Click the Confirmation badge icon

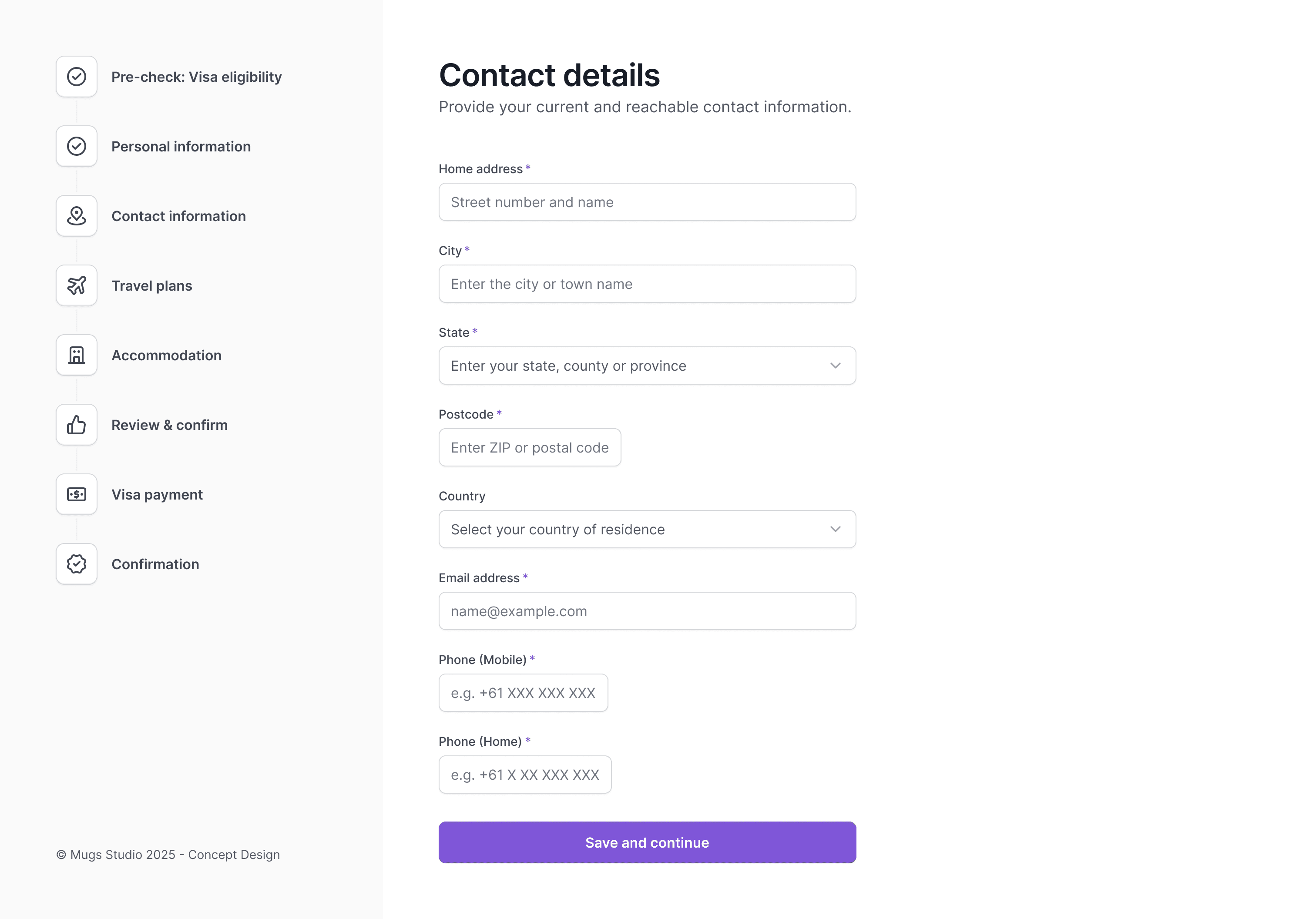[x=76, y=564]
